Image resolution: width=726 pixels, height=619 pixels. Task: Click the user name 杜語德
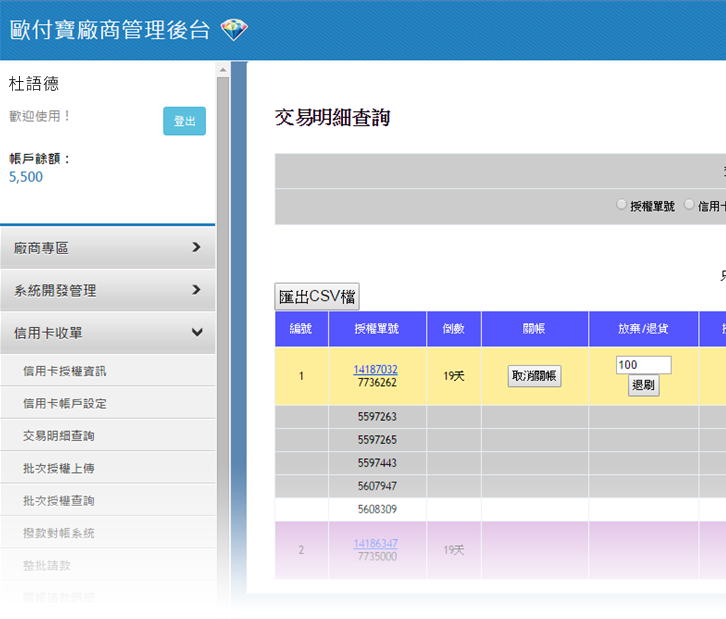[34, 84]
